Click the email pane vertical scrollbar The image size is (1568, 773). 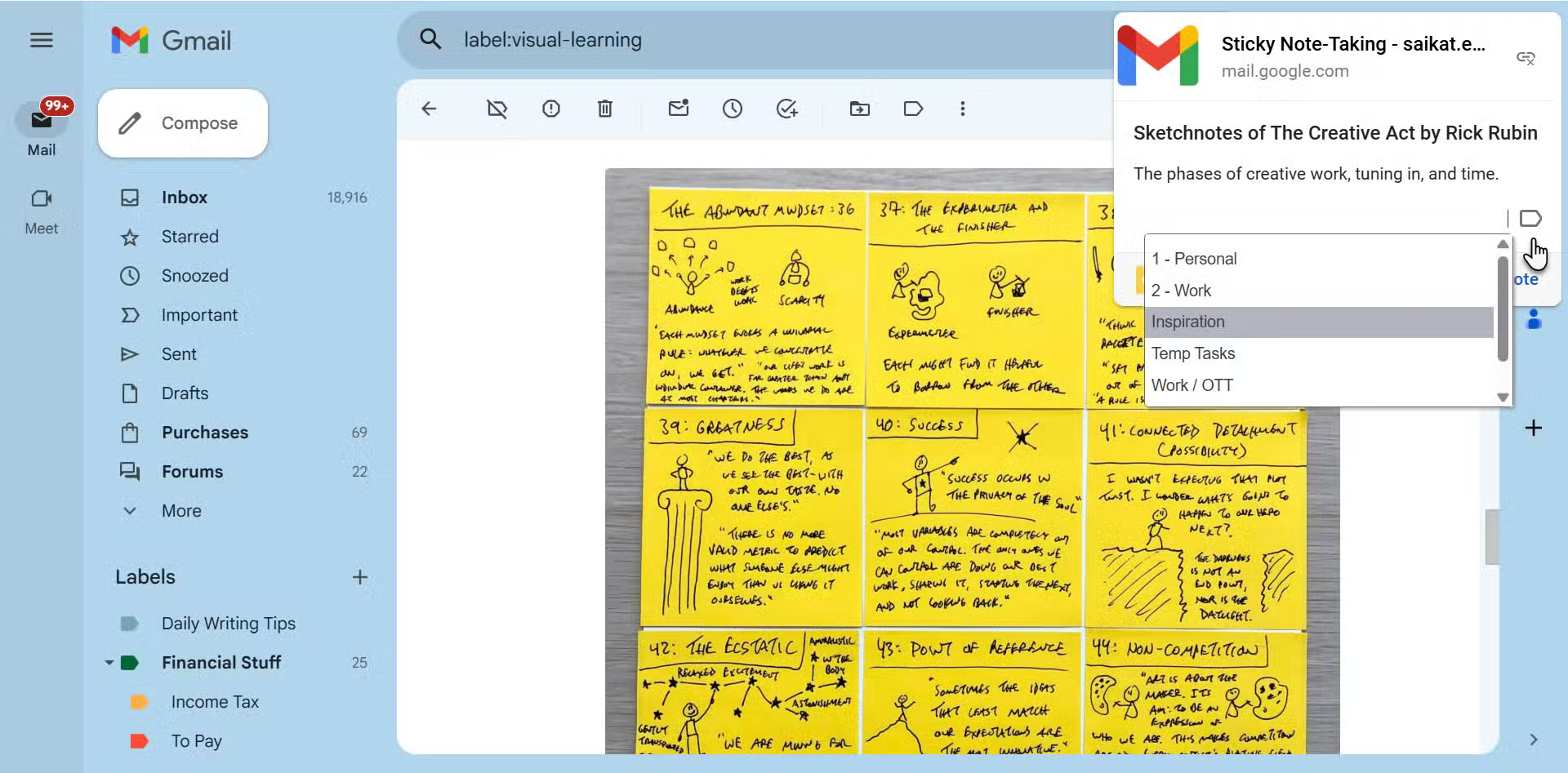[x=1492, y=536]
